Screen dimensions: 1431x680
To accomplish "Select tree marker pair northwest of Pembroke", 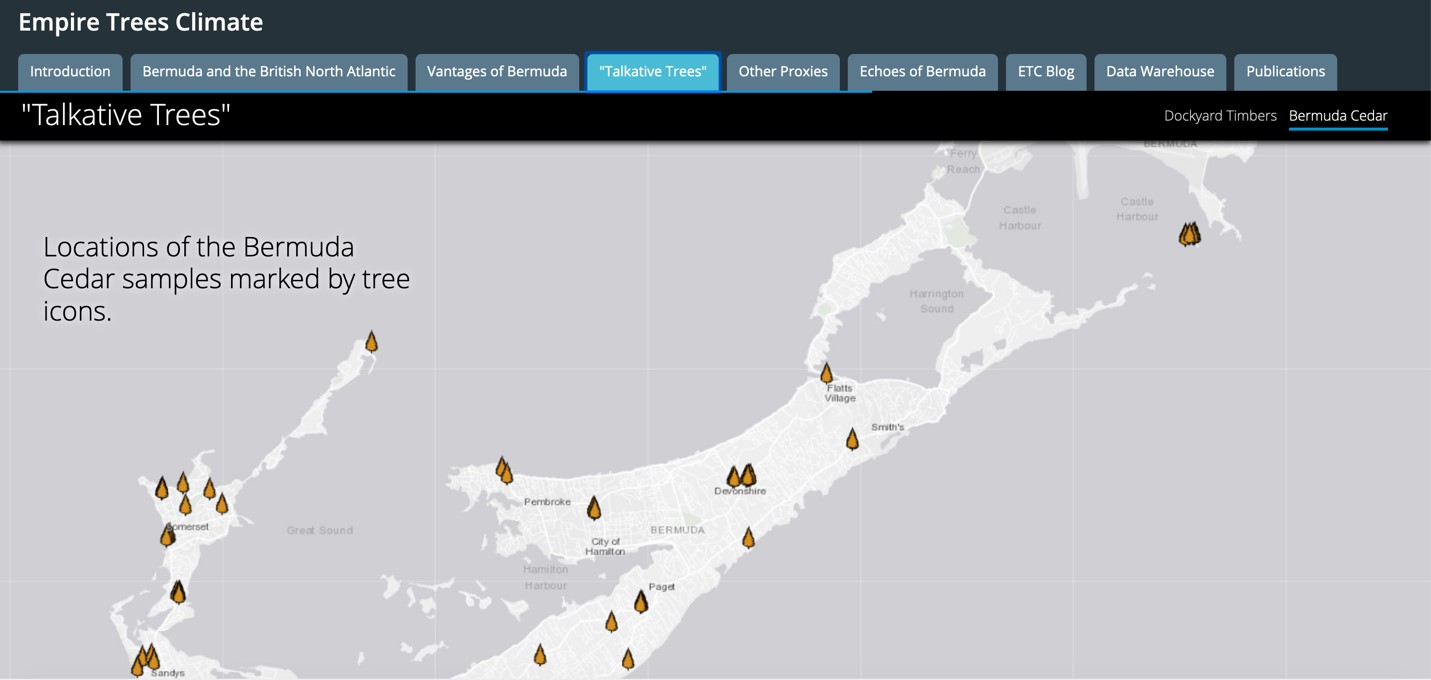I will (x=504, y=470).
